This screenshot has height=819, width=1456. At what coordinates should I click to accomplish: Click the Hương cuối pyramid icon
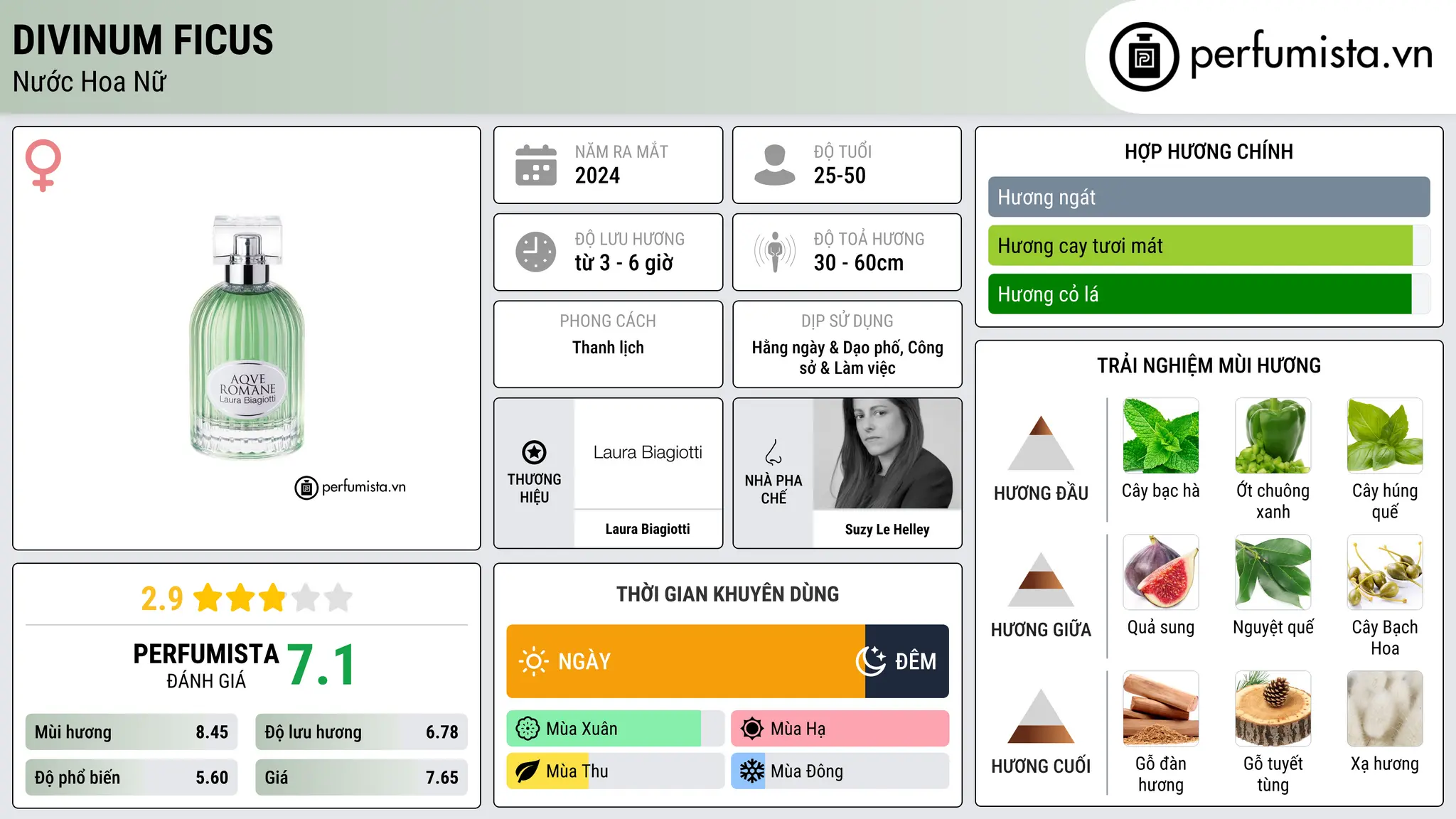point(1041,716)
